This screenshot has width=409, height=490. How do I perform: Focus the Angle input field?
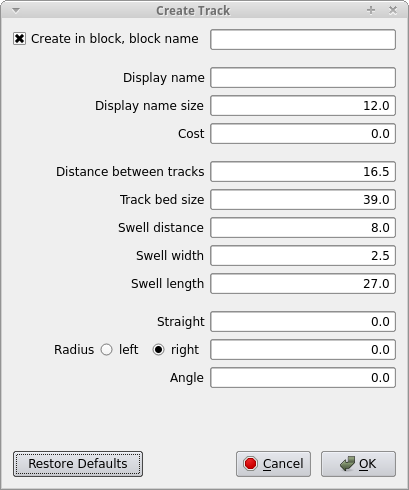coord(303,378)
